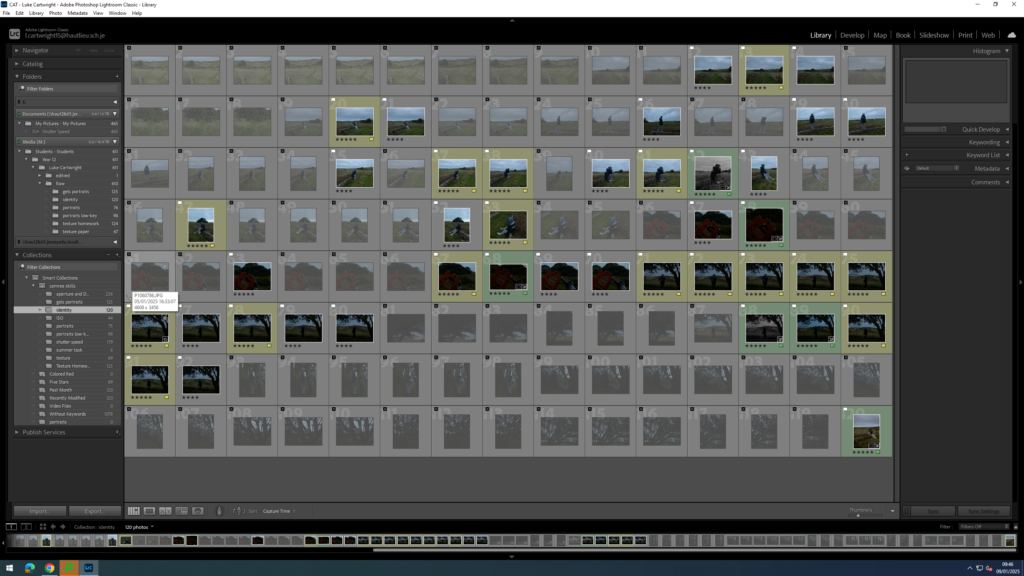Toggle the filmstrip with the bottom edge arrow
This screenshot has width=1024, height=576.
point(512,557)
